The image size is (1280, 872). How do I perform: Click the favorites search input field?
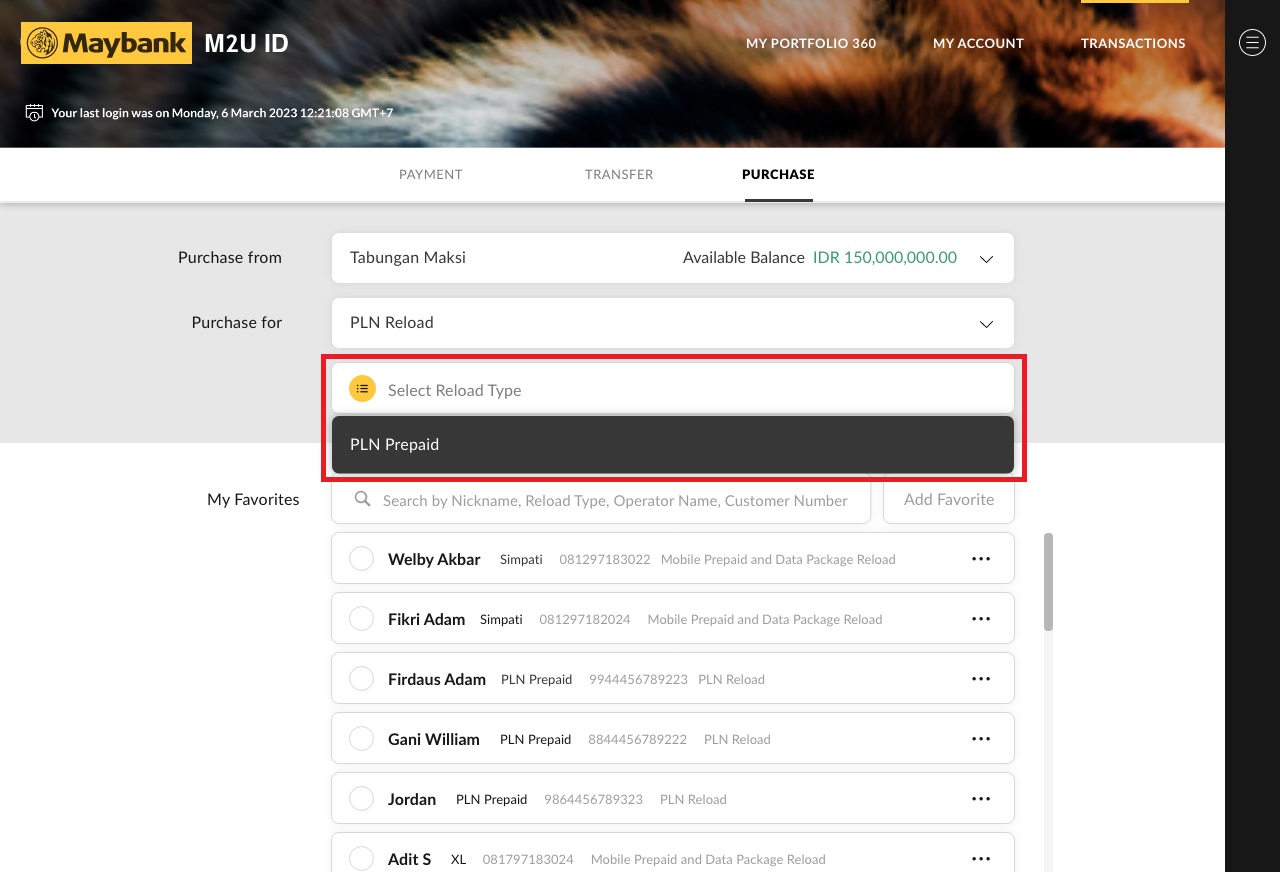coord(601,499)
